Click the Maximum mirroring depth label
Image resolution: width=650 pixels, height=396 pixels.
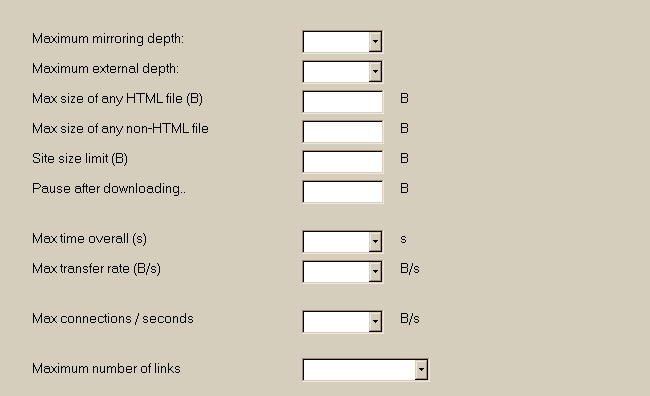108,39
